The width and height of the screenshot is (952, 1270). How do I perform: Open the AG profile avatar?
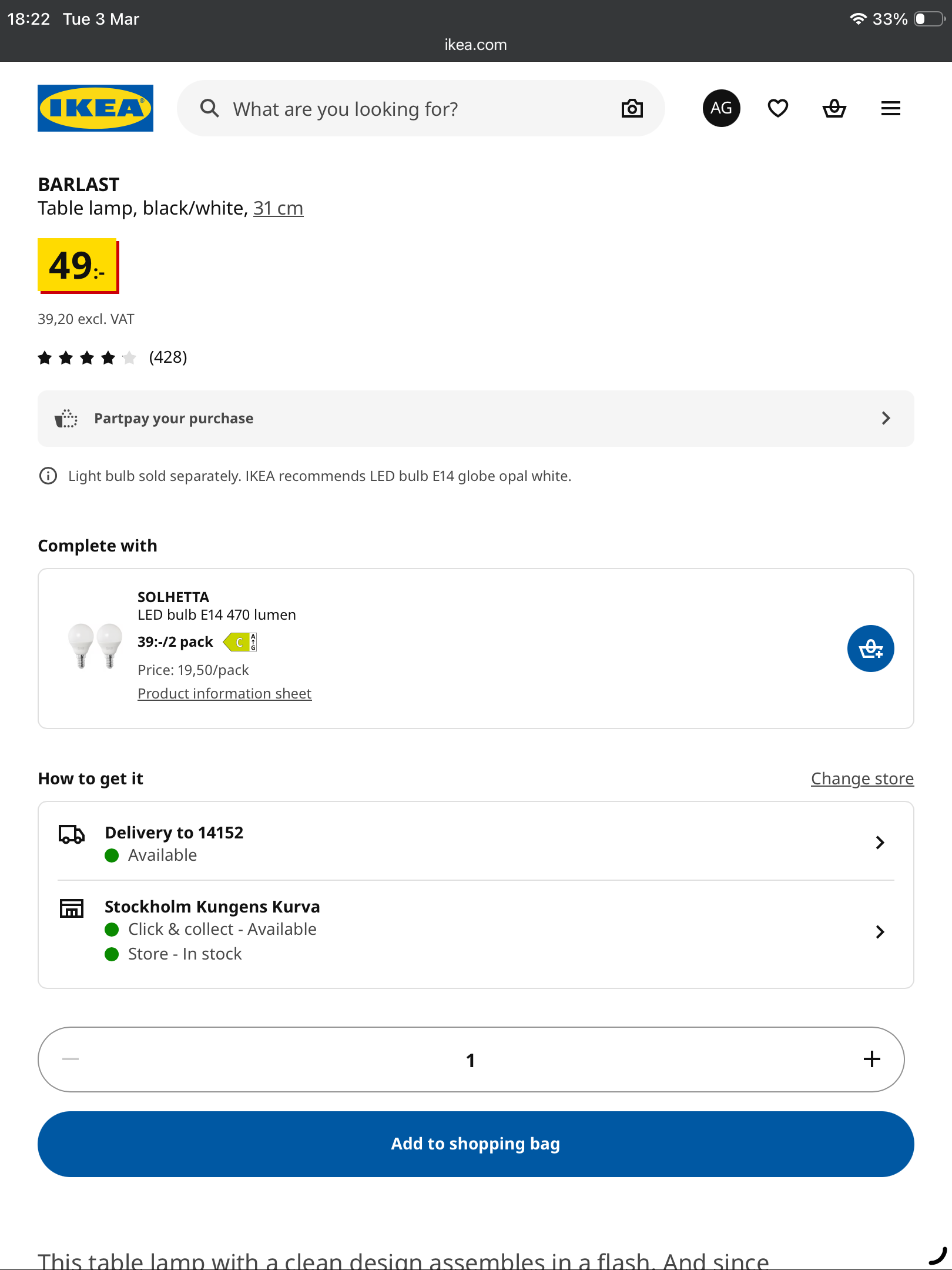point(722,108)
